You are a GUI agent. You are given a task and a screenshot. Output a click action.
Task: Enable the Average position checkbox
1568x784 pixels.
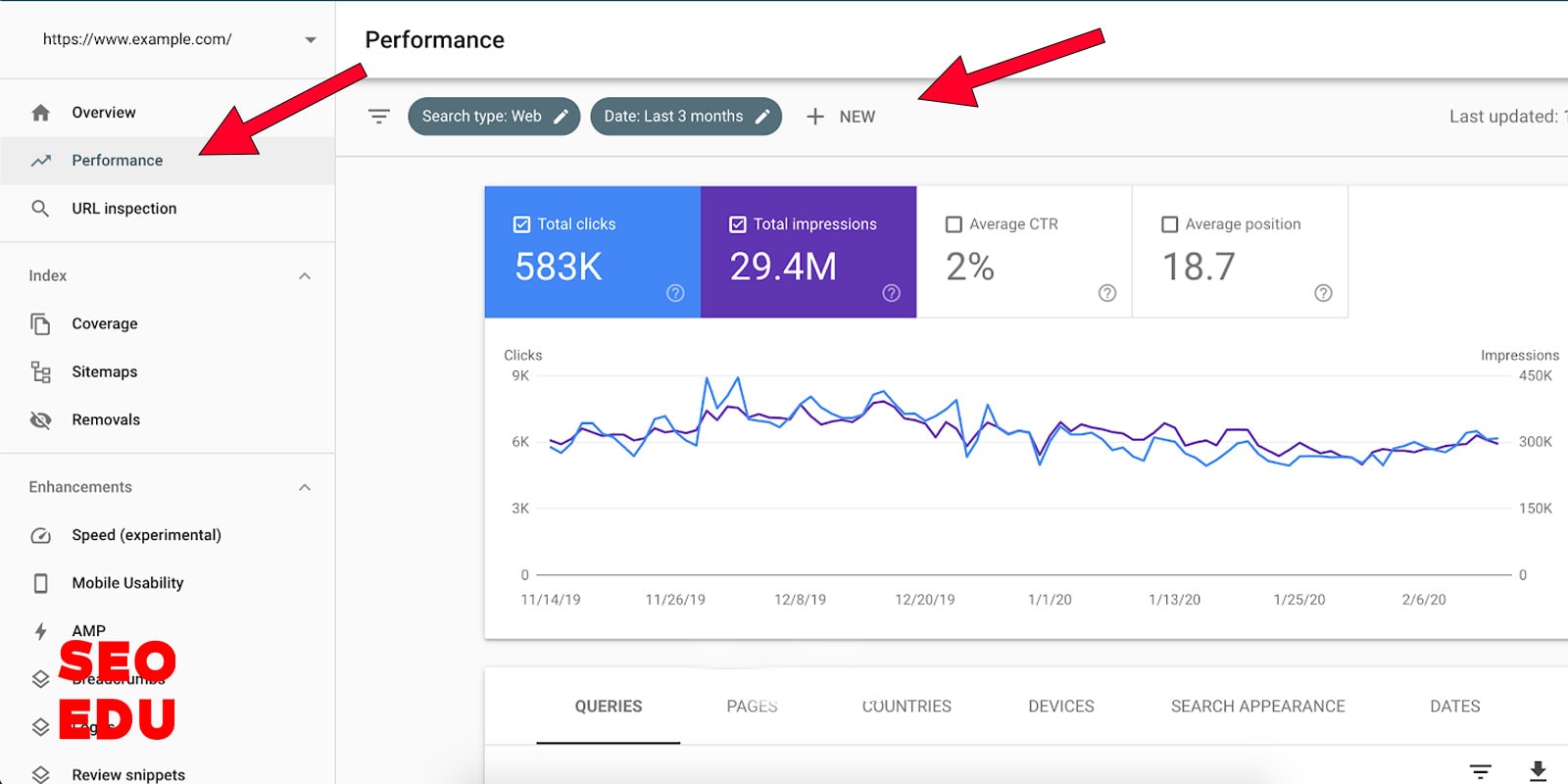click(1169, 224)
